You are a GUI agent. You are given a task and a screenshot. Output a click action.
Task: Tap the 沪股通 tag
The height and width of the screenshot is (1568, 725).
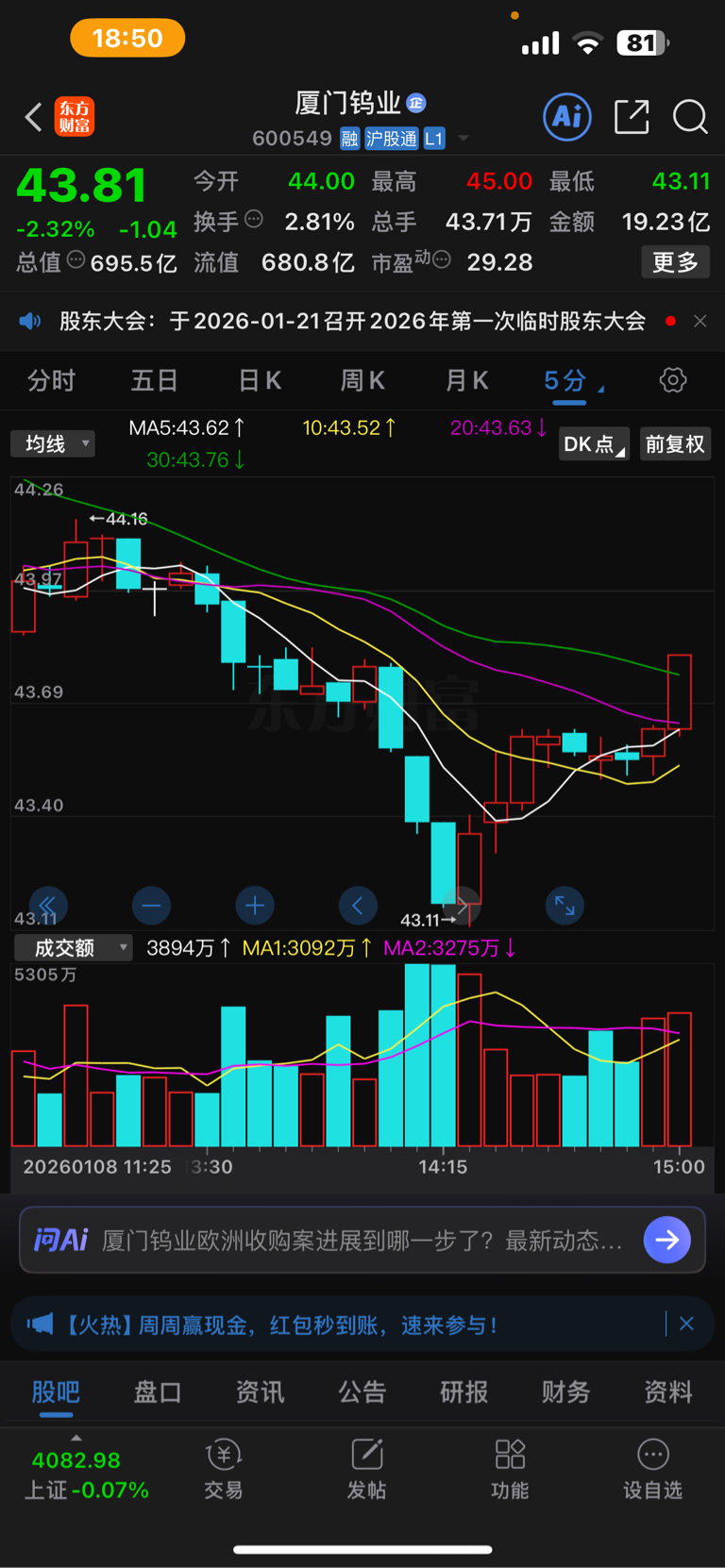pyautogui.click(x=392, y=139)
